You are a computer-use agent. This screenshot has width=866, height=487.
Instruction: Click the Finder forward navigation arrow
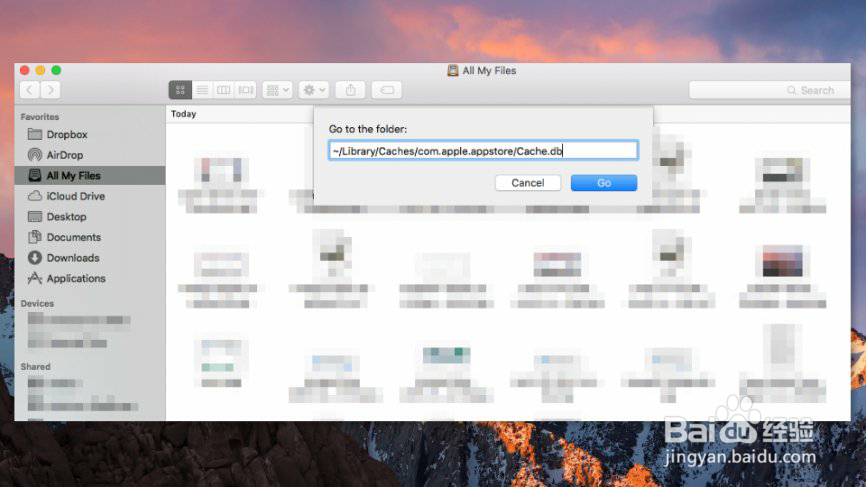(50, 90)
